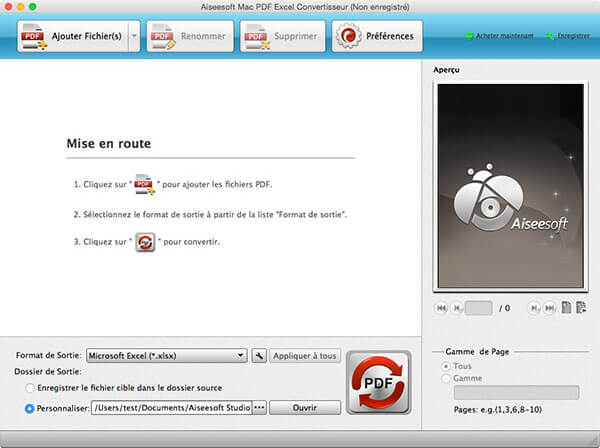Image resolution: width=600 pixels, height=448 pixels.
Task: Click the Ajouter Fichier(s) PDF button
Action: click(x=71, y=37)
